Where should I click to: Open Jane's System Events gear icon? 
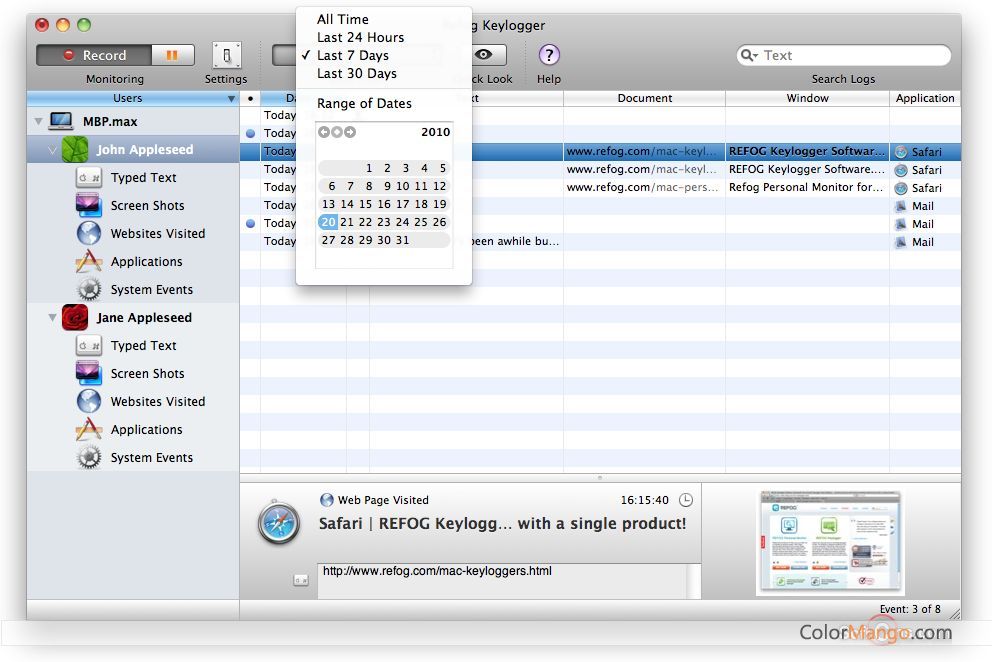(x=89, y=457)
